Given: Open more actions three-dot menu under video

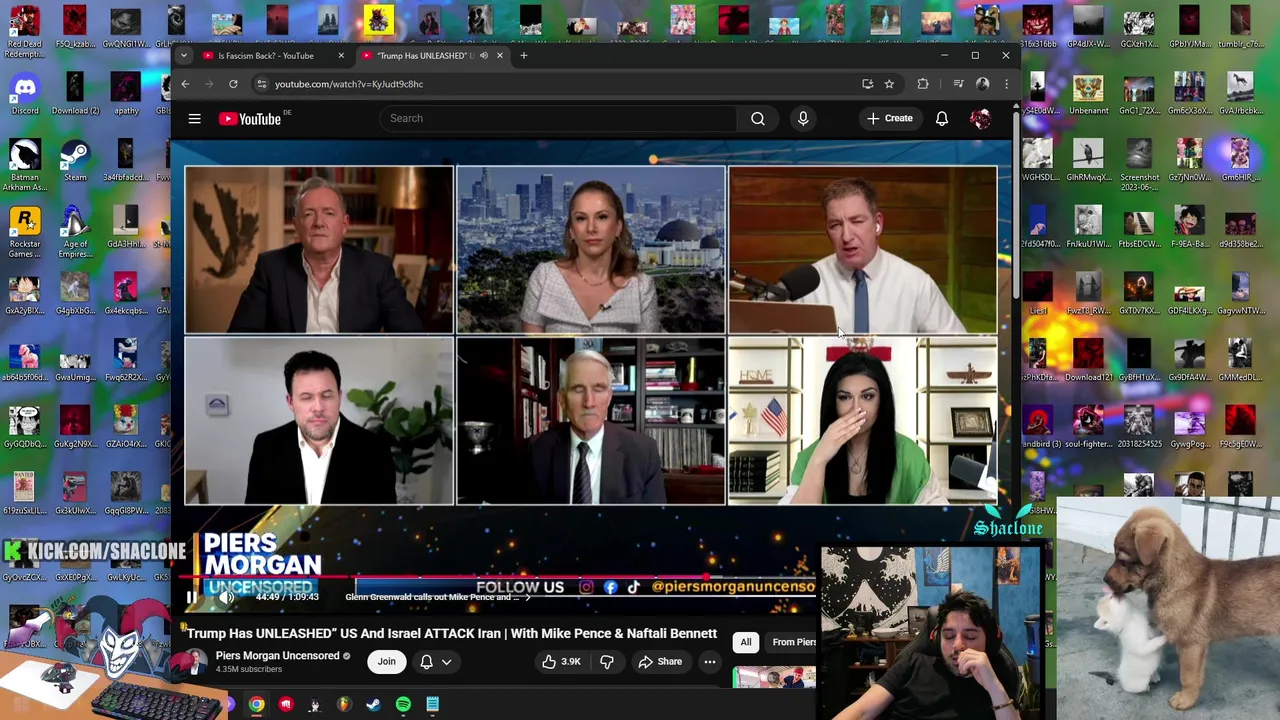Looking at the screenshot, I should point(709,661).
